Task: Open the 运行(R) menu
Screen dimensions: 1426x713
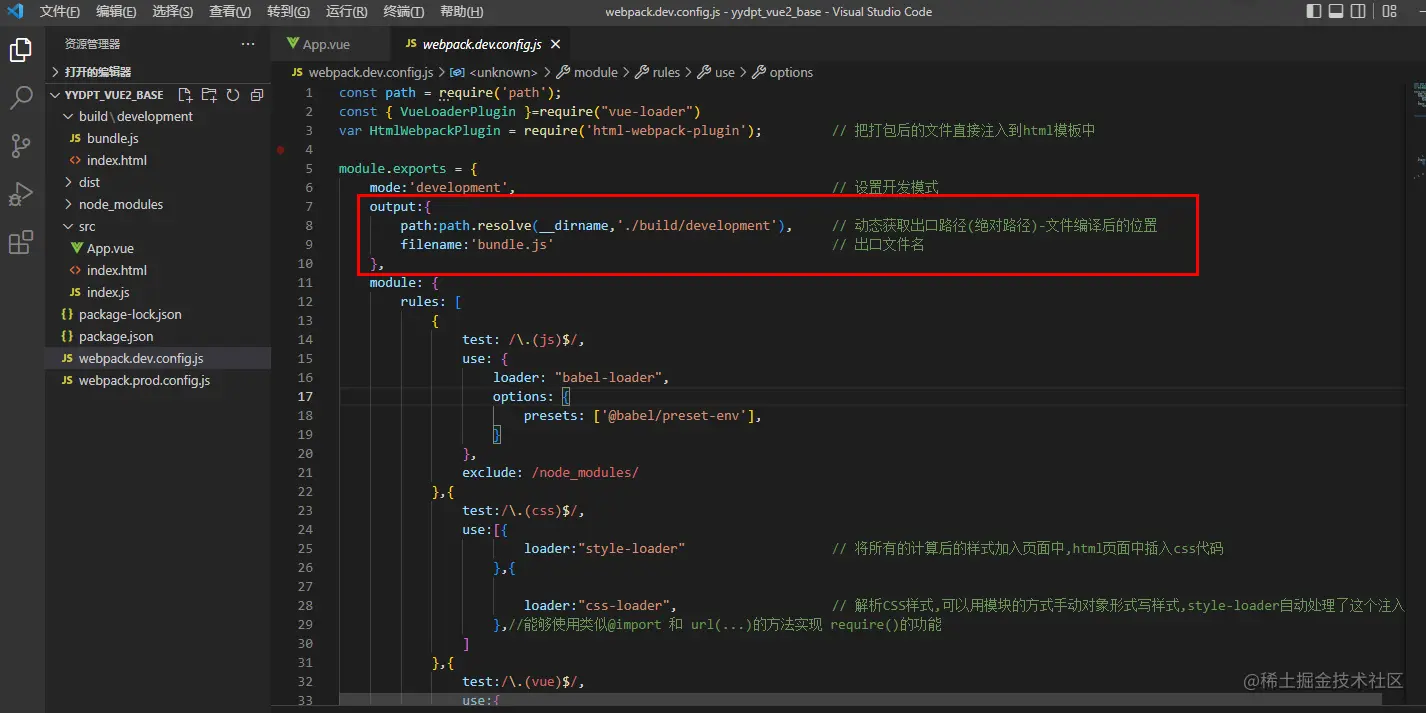Action: [347, 12]
